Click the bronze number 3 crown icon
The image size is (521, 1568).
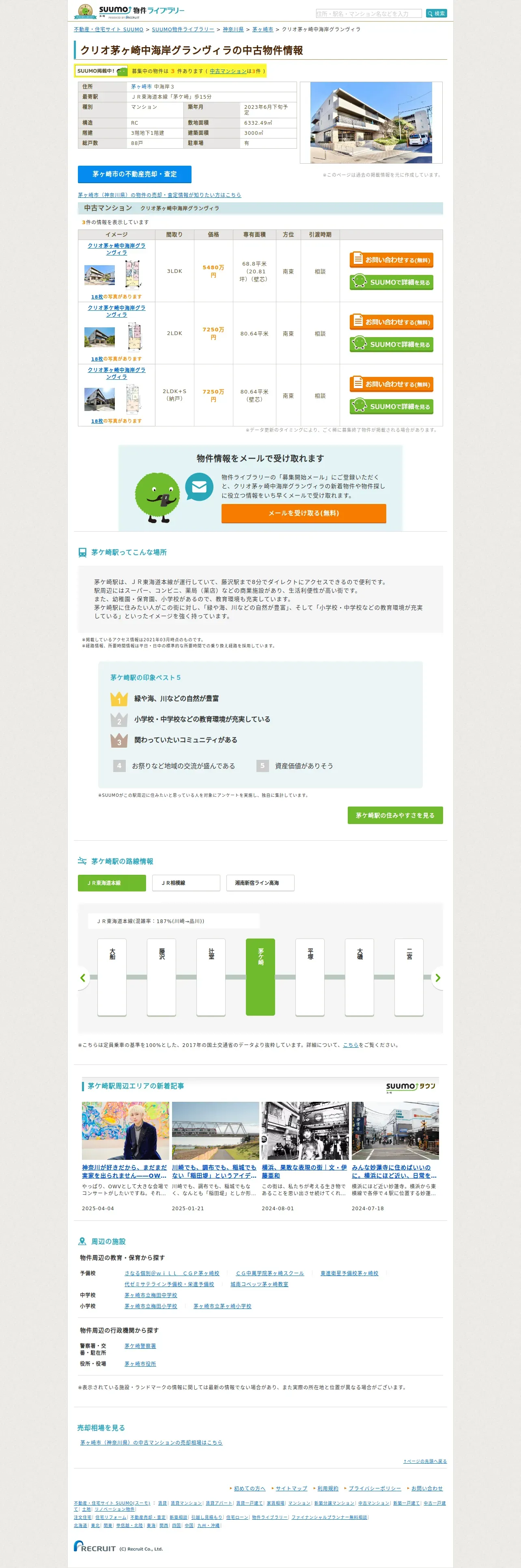click(119, 740)
